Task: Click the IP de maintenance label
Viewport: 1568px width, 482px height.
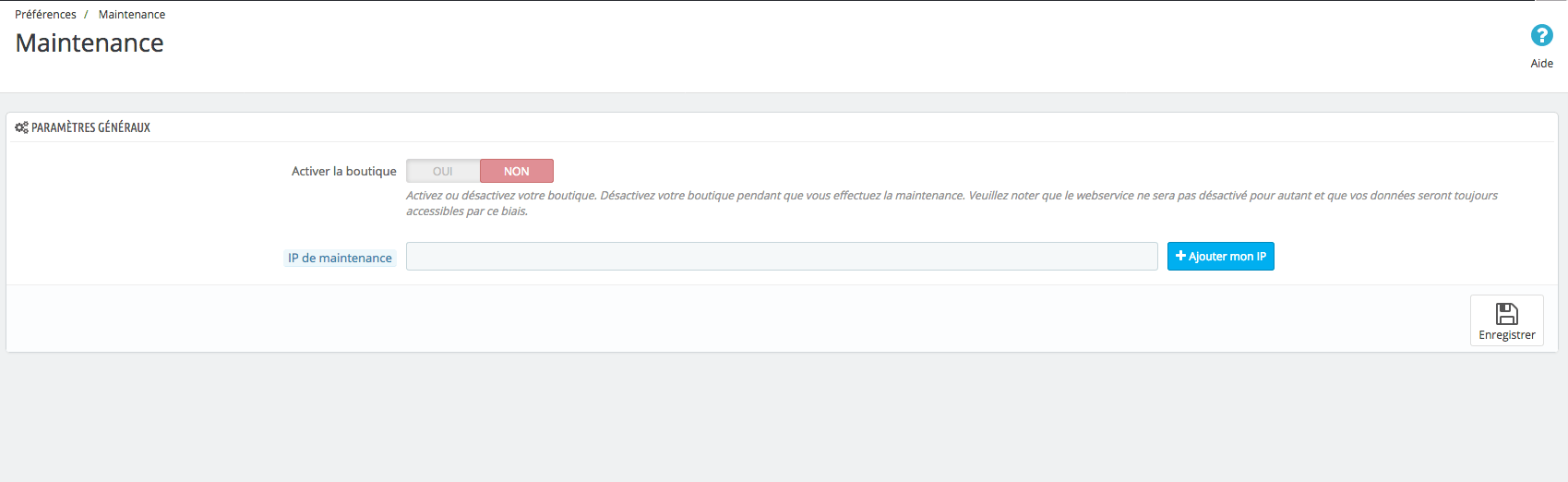Action: pyautogui.click(x=340, y=258)
